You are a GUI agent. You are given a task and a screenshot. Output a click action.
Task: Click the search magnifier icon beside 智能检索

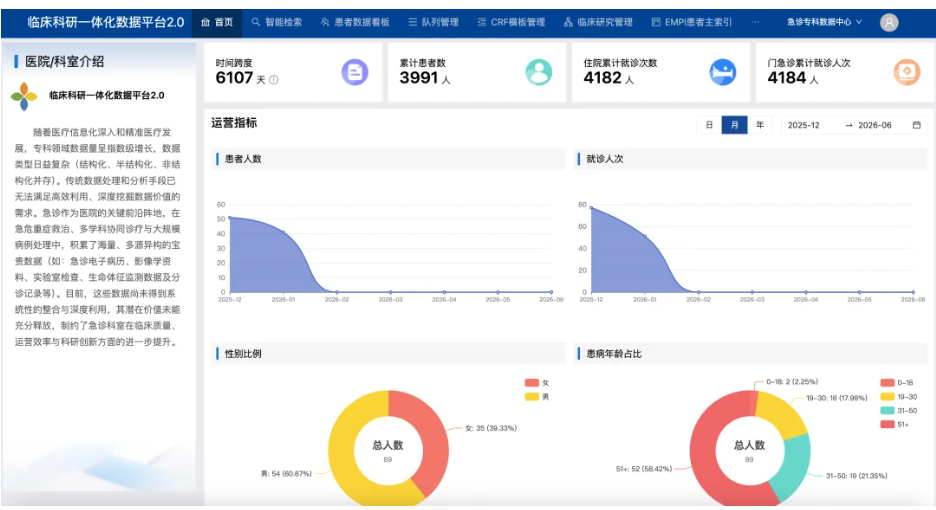(x=255, y=22)
